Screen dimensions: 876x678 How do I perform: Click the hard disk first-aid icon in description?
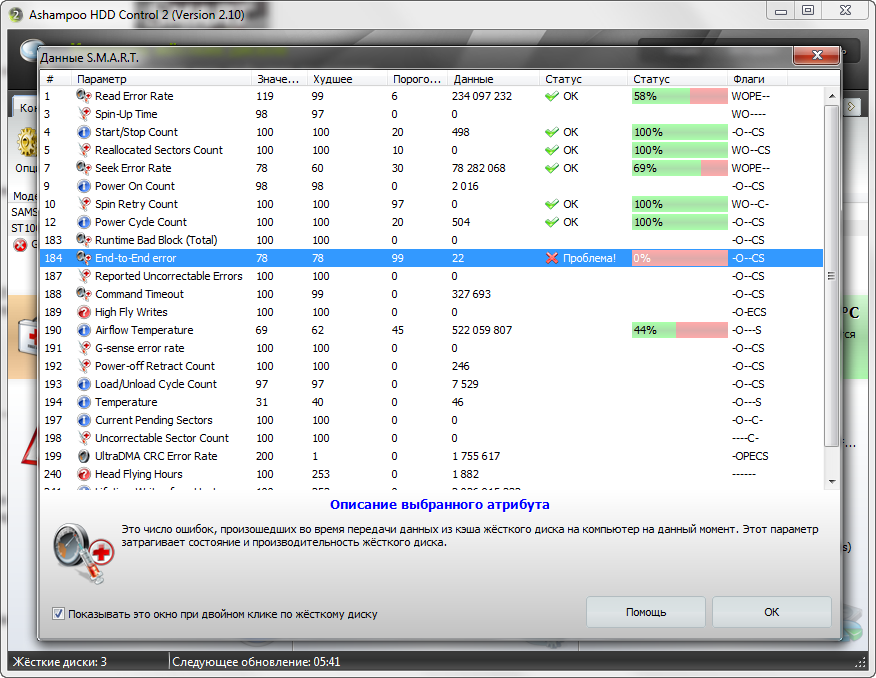(x=84, y=553)
